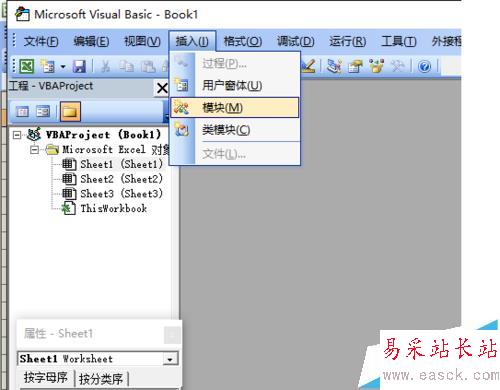Collapse the Microsoft Excel 对象 folder node
This screenshot has height=390, width=500.
[34, 150]
